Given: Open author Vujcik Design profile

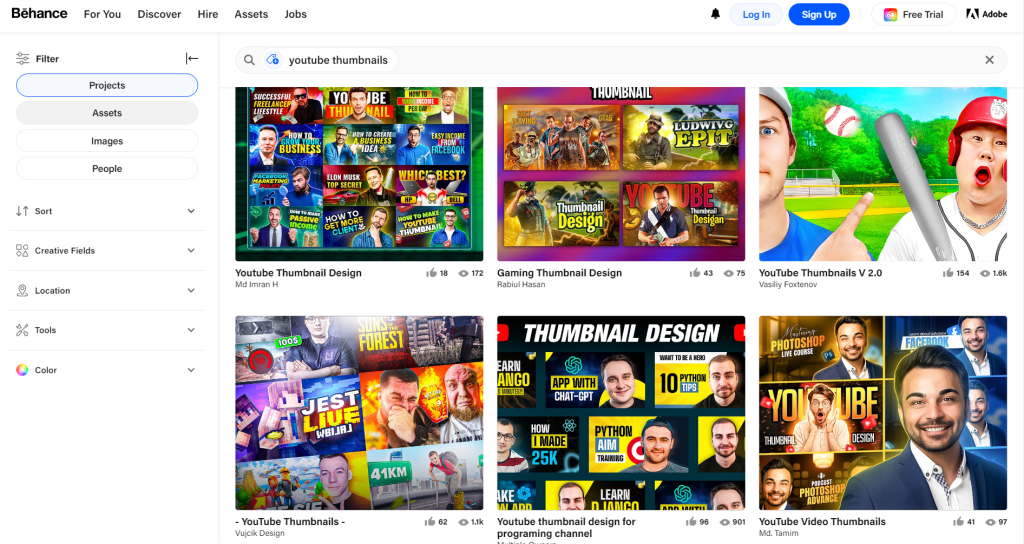Looking at the screenshot, I should [x=260, y=534].
